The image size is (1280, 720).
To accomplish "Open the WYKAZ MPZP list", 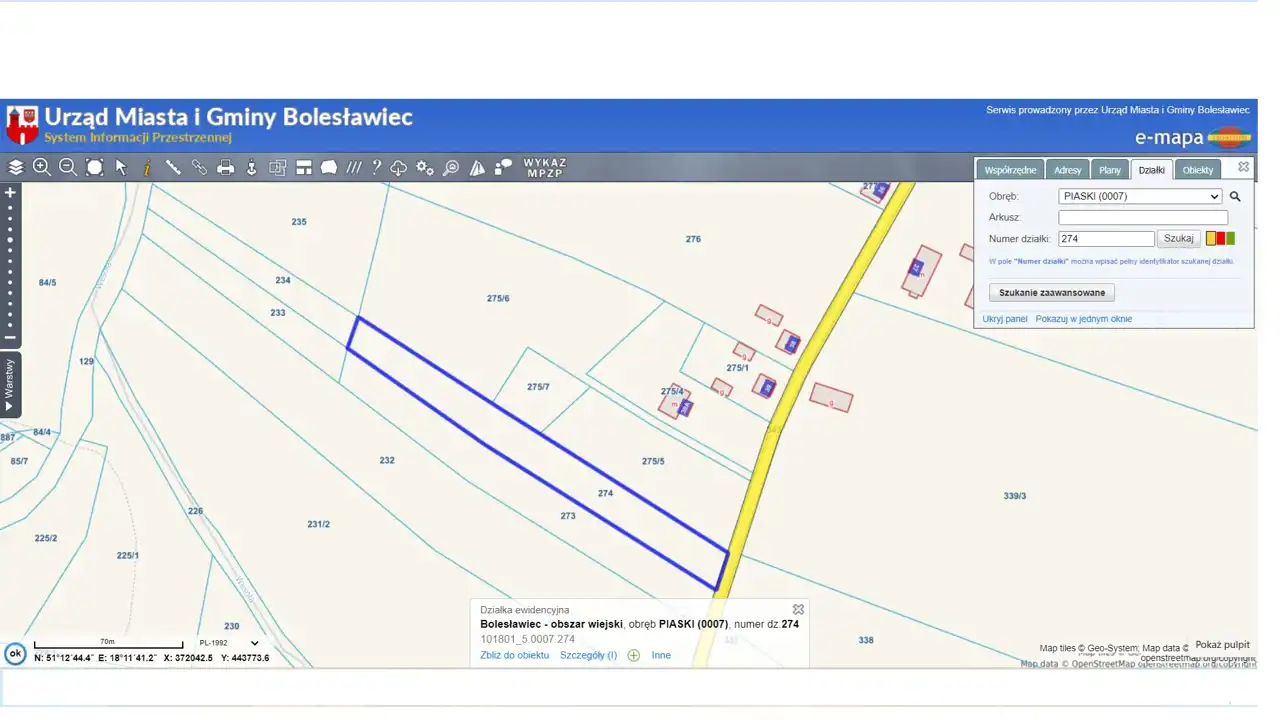I will [x=545, y=167].
